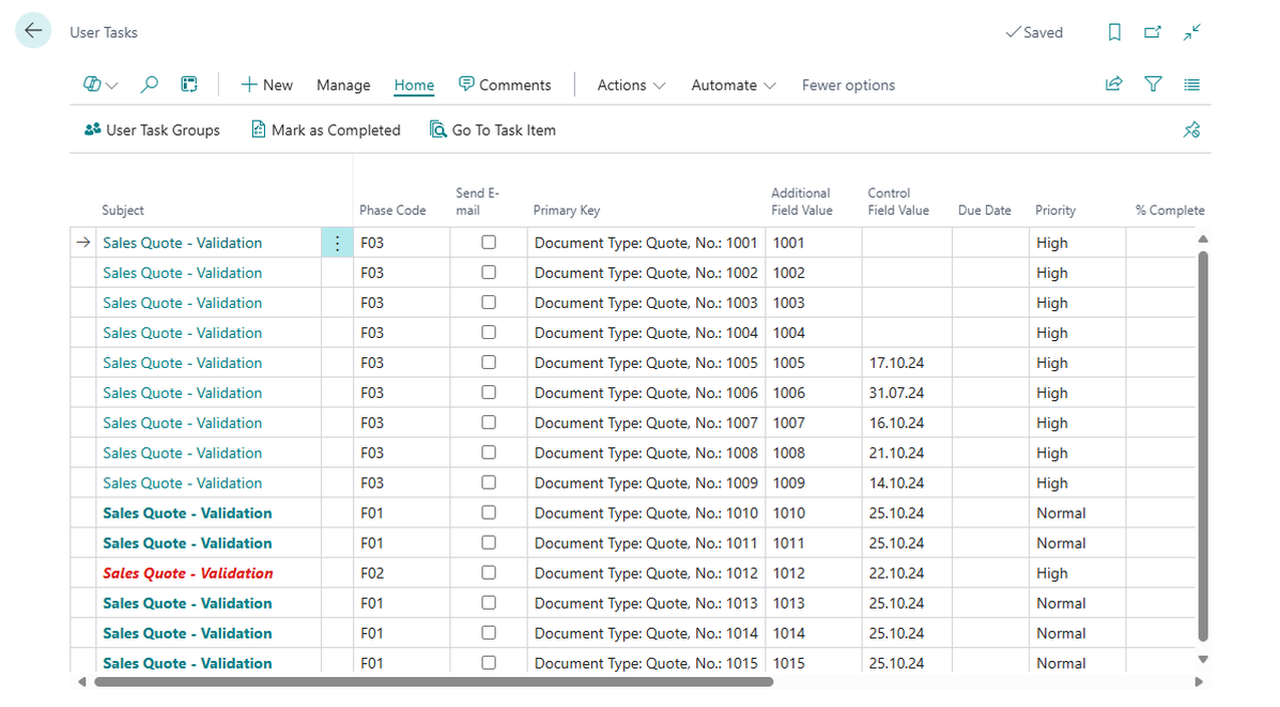The height and width of the screenshot is (707, 1280).
Task: Click the share icon
Action: coord(1114,85)
